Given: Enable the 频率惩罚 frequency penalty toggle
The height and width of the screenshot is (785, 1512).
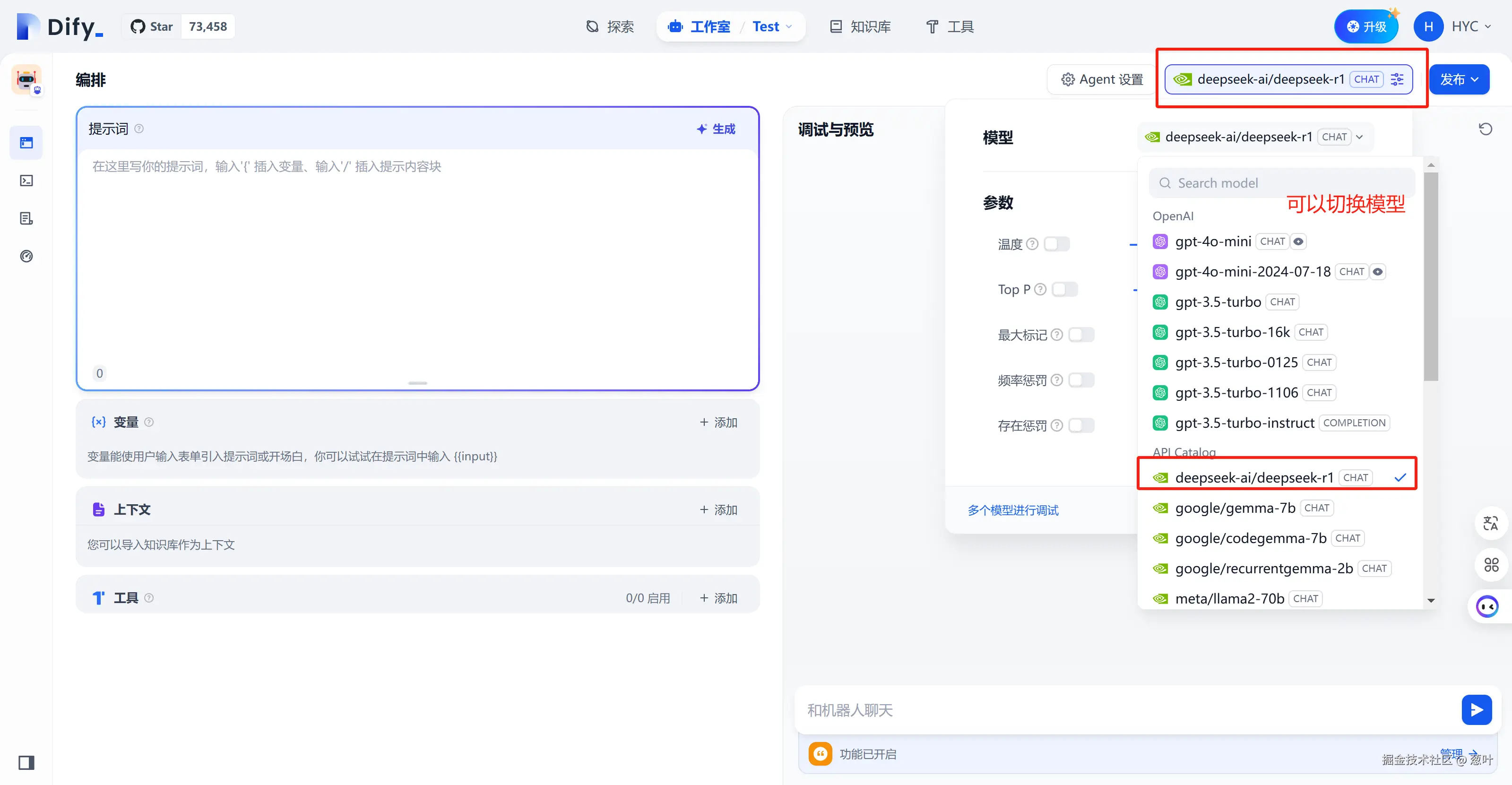Looking at the screenshot, I should pos(1081,380).
